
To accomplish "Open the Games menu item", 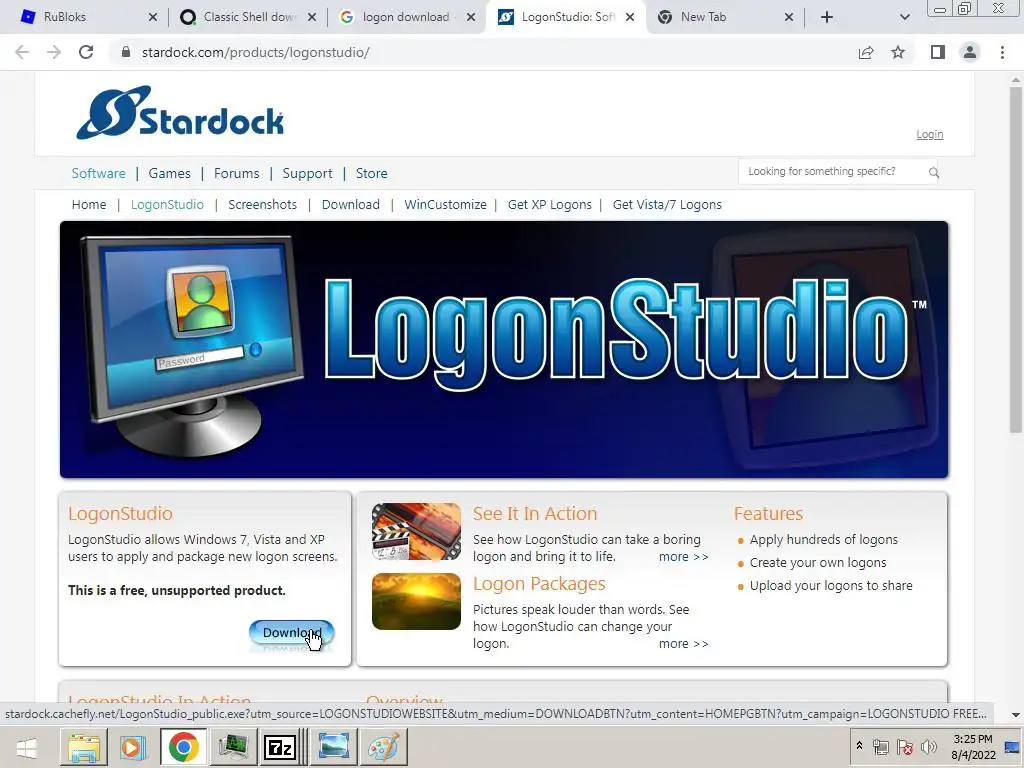I will pos(169,173).
